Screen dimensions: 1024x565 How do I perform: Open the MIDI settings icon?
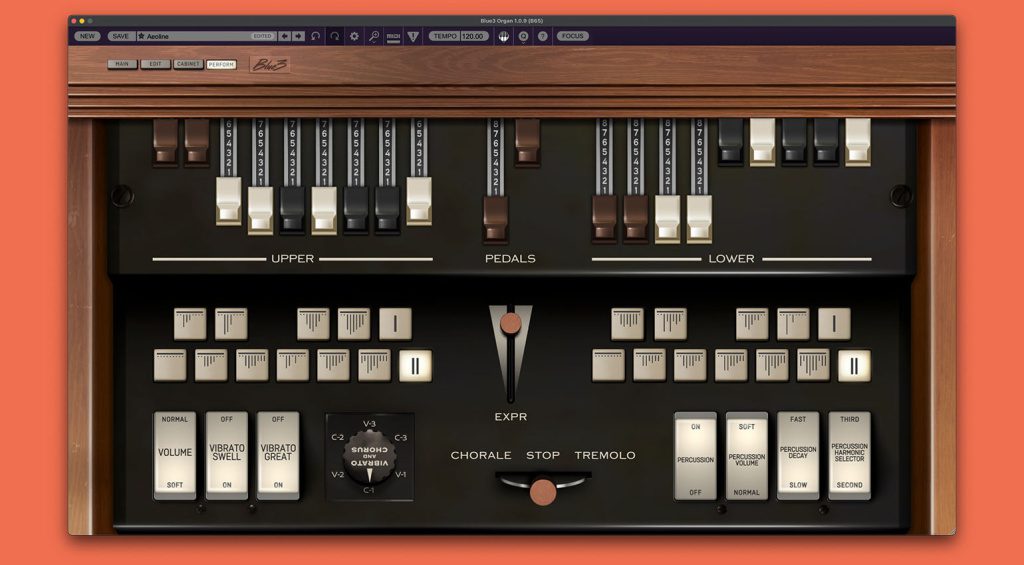pos(393,37)
